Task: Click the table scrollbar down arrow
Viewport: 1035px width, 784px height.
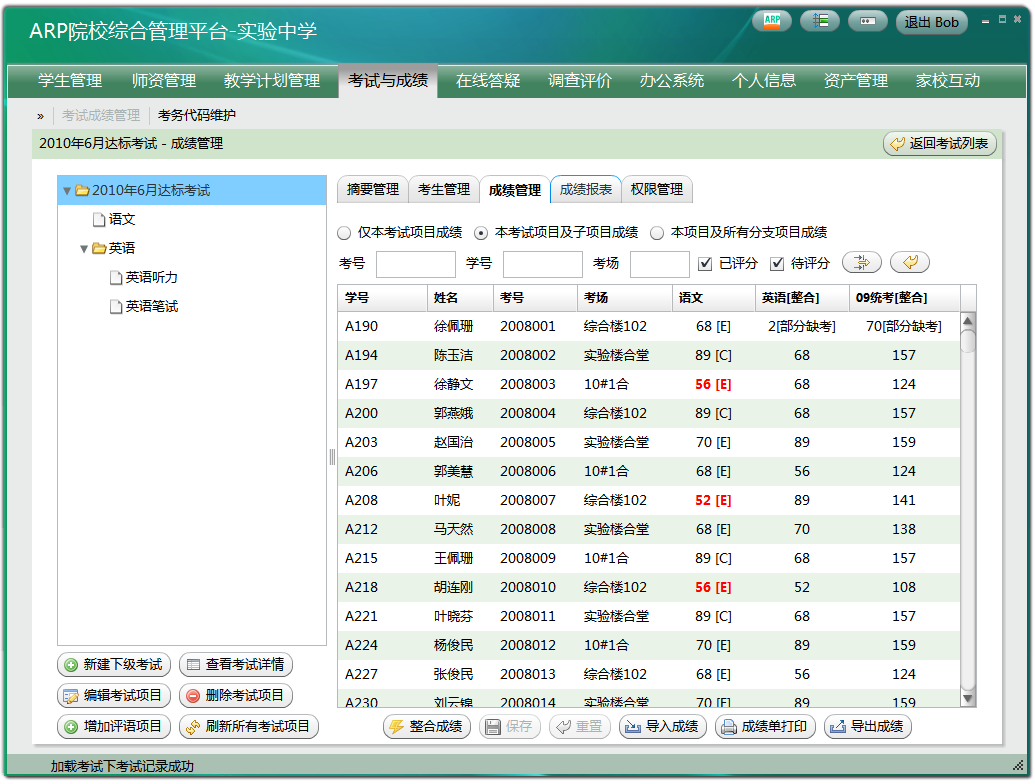Action: [x=968, y=698]
